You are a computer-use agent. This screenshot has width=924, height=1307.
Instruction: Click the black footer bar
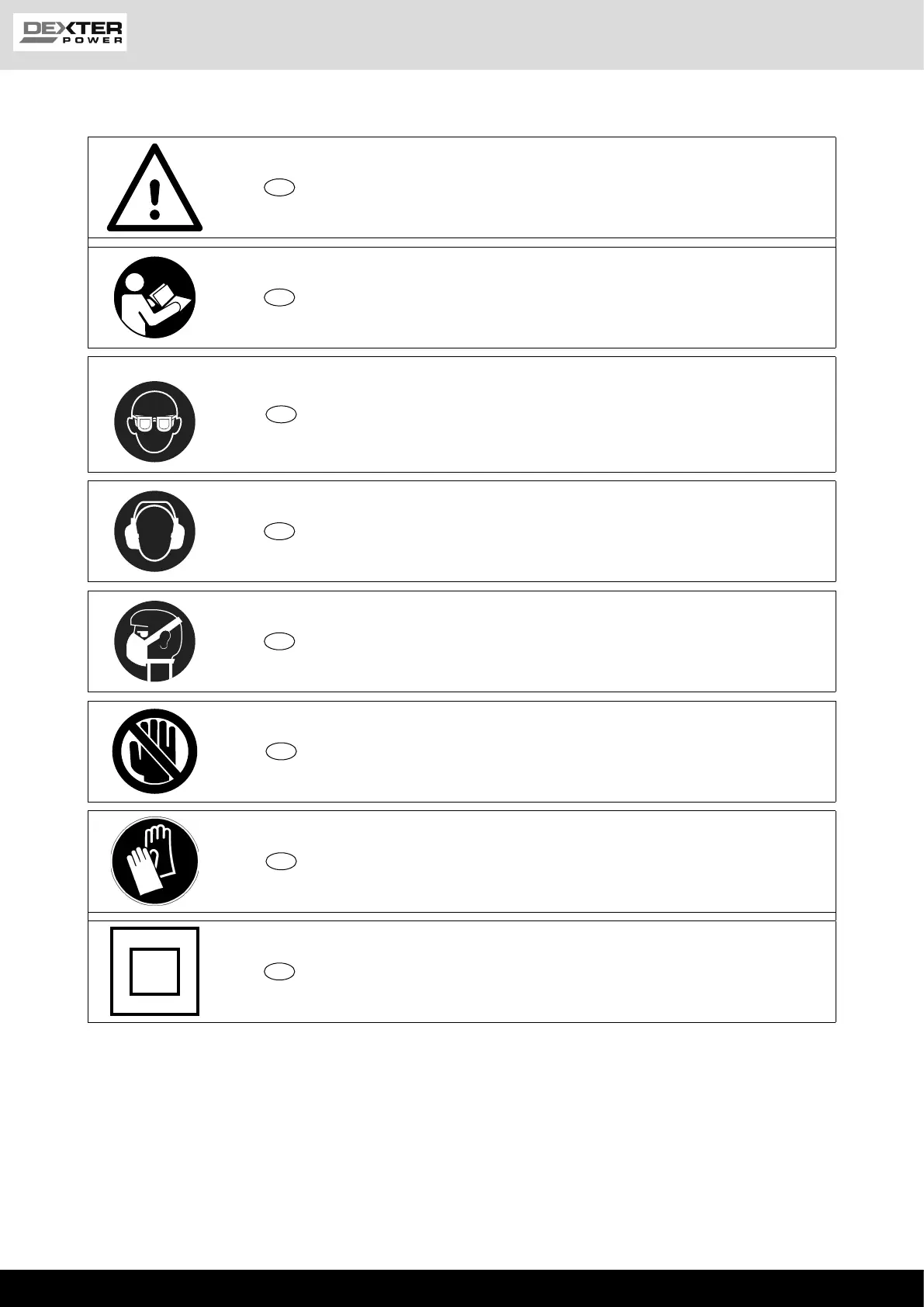(x=462, y=1288)
